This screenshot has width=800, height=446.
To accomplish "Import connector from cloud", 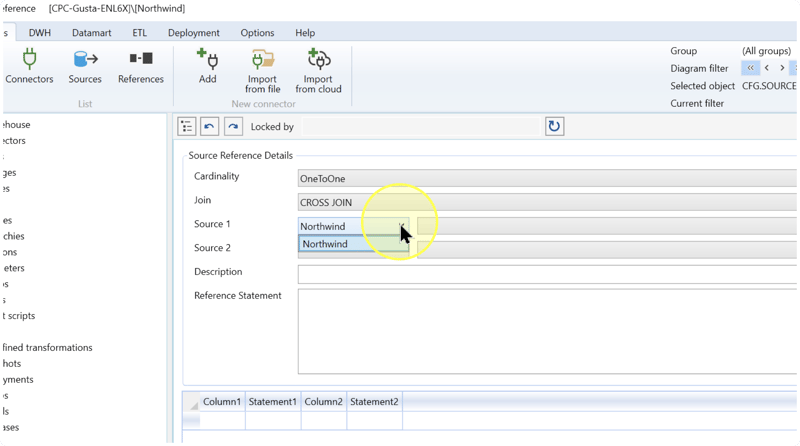I will pos(318,70).
